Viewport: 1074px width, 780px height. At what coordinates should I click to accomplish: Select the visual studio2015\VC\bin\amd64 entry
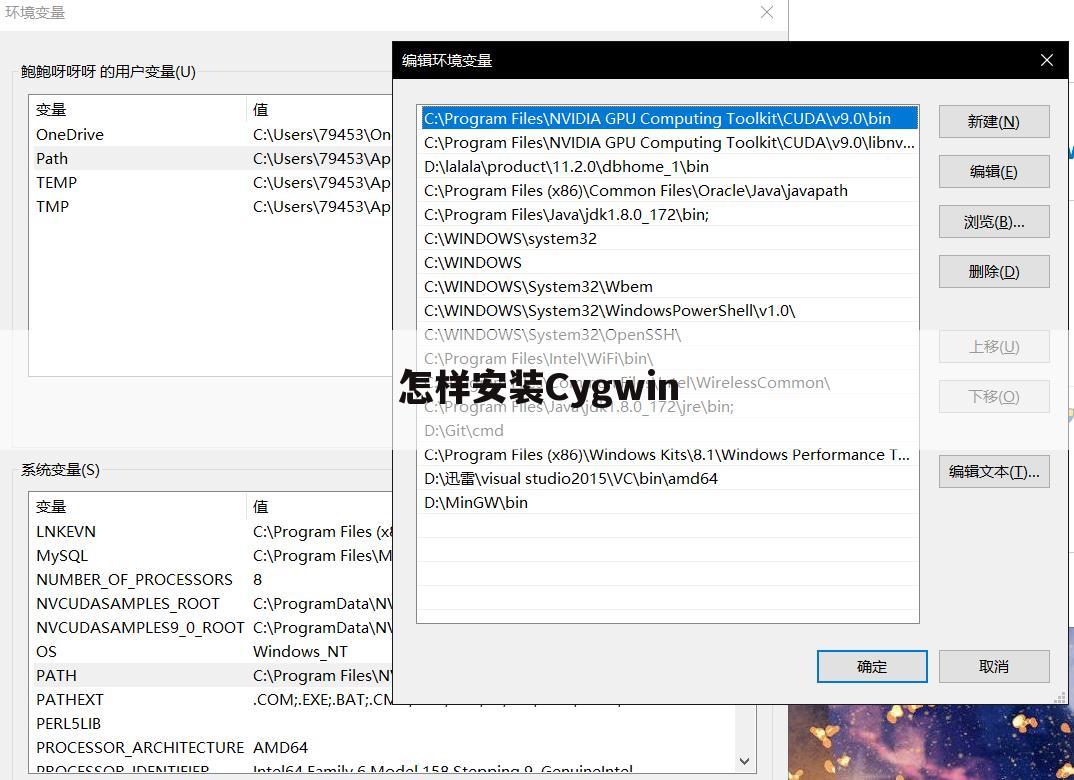(x=669, y=478)
